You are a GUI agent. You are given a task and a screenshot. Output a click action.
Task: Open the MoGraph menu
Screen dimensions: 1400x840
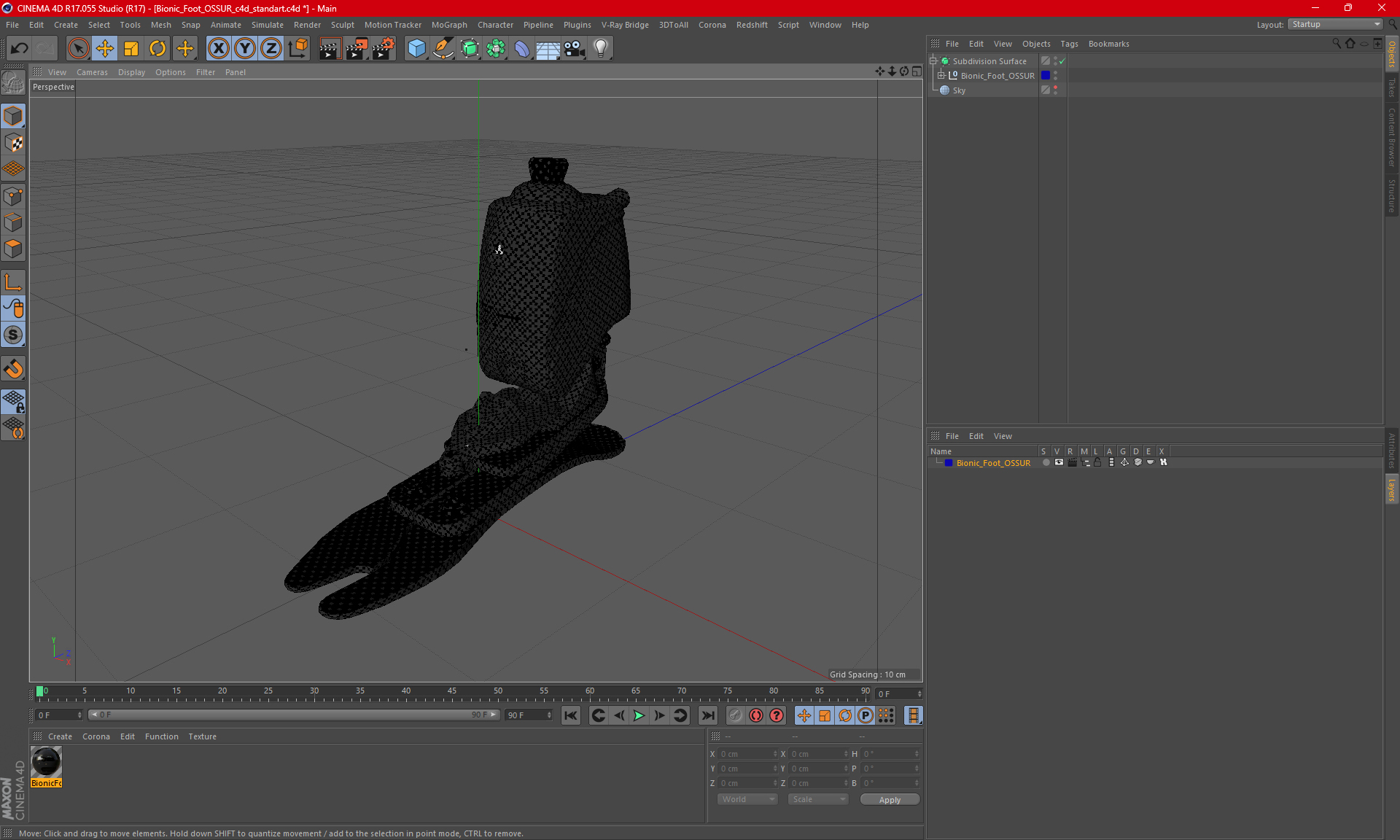[x=448, y=25]
